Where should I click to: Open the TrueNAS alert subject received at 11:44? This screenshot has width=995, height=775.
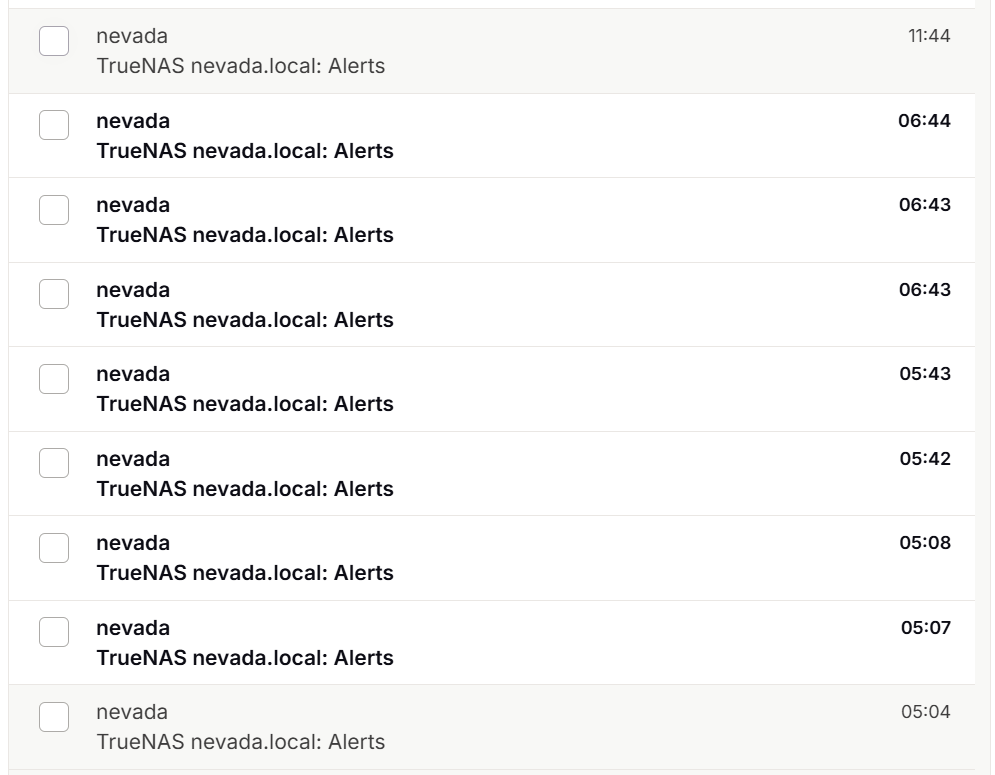[x=240, y=67]
